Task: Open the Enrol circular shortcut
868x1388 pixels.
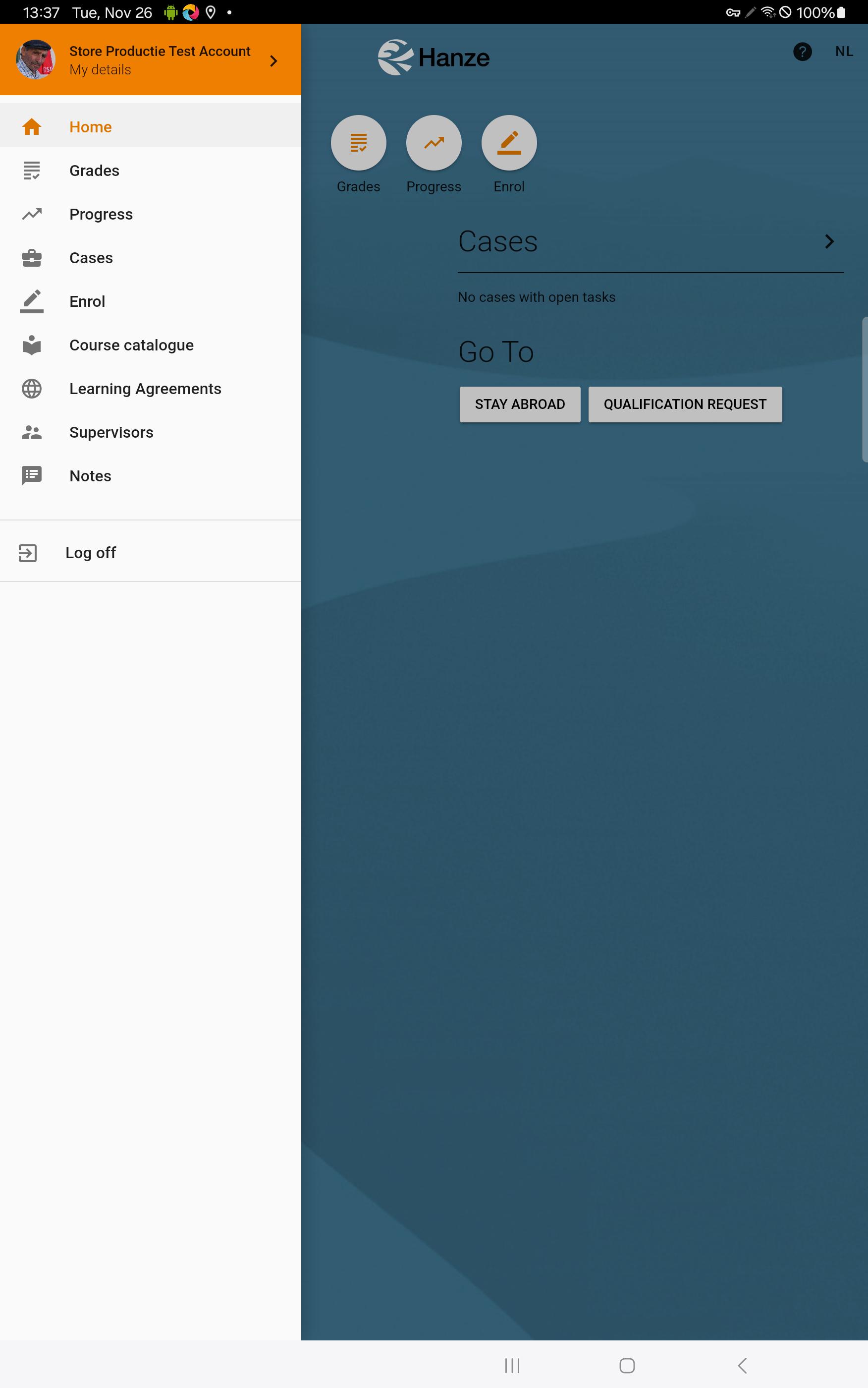Action: [x=509, y=143]
